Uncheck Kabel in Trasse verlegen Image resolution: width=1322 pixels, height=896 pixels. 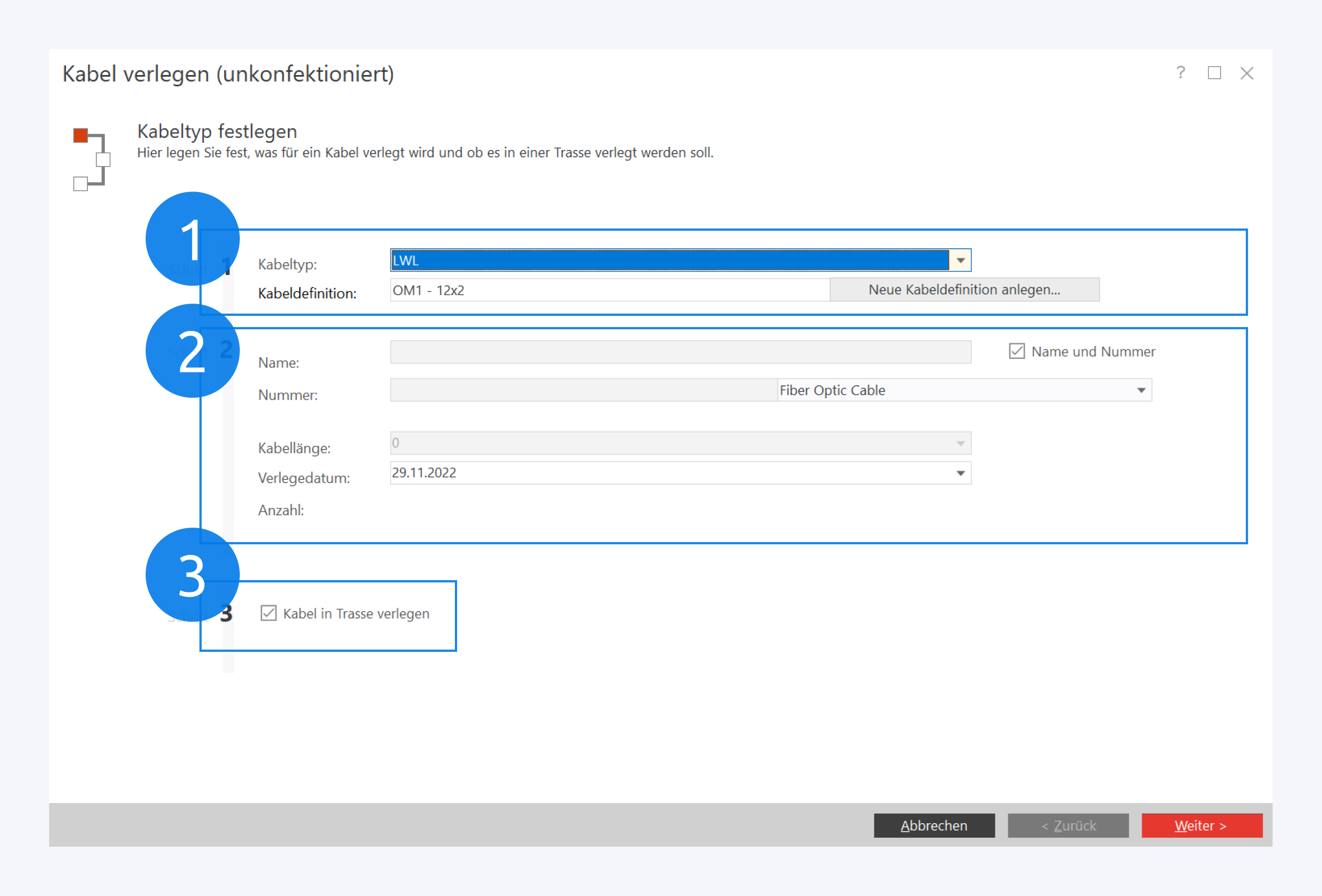coord(268,613)
